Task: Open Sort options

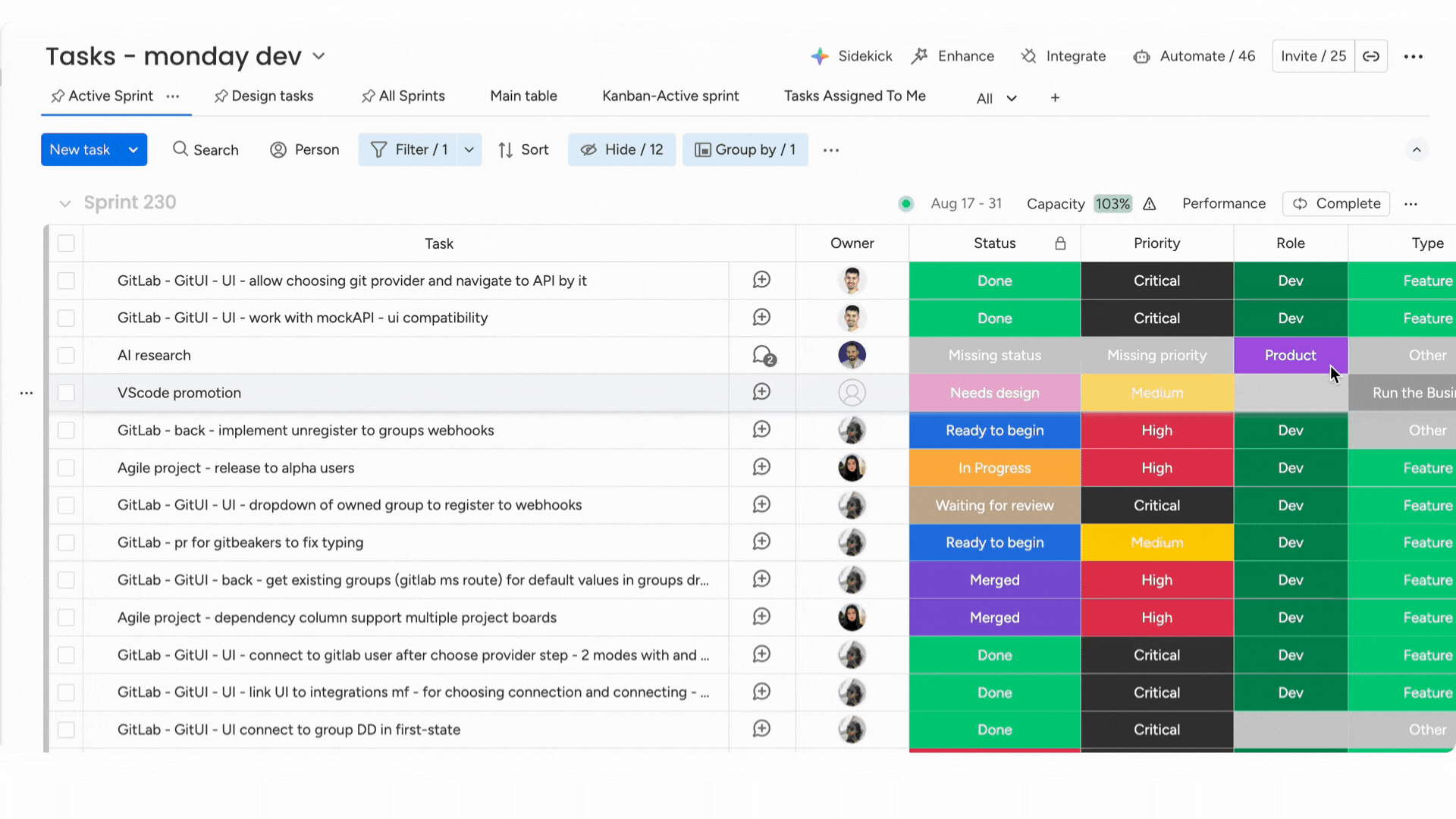Action: tap(523, 150)
